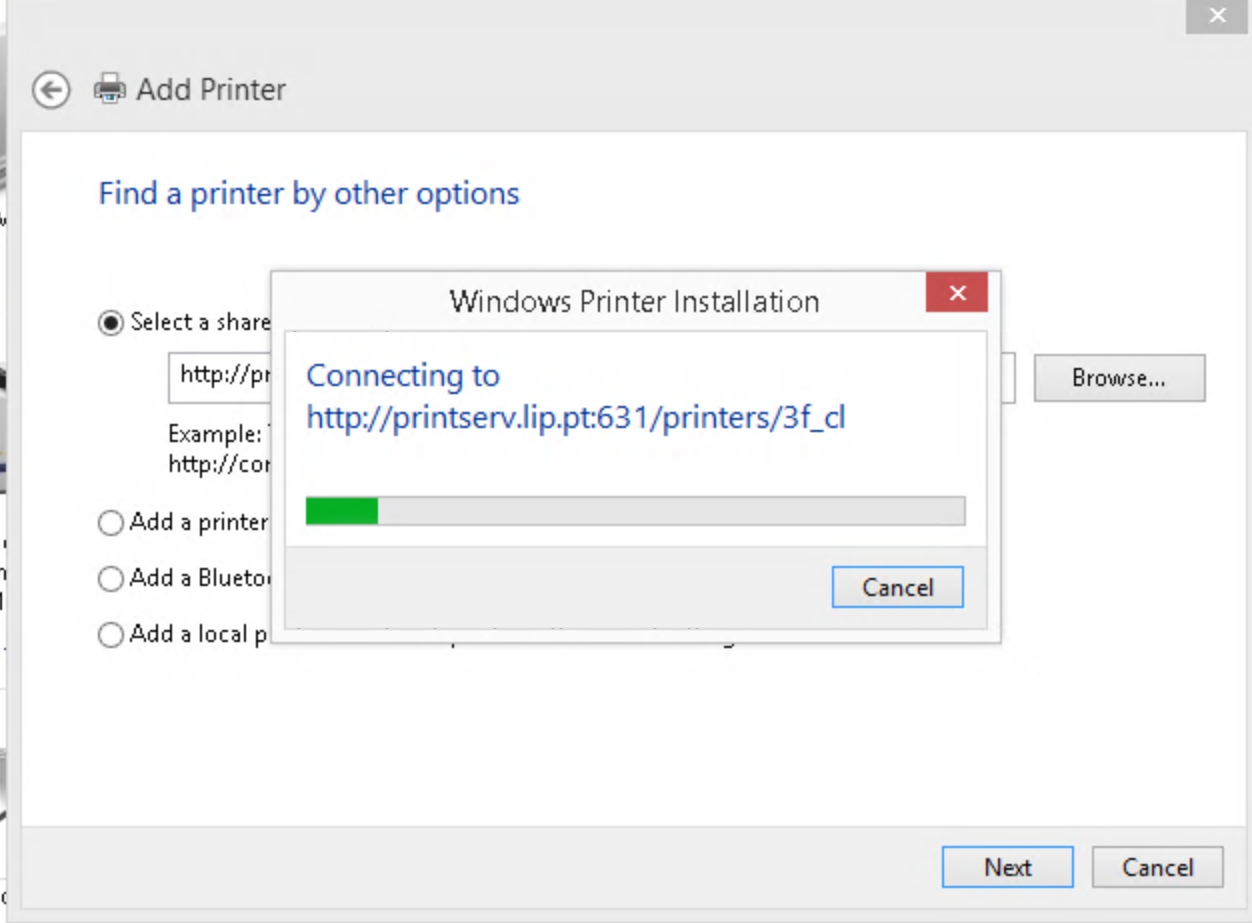Click the Browse... button
This screenshot has width=1252, height=923.
(x=1119, y=378)
